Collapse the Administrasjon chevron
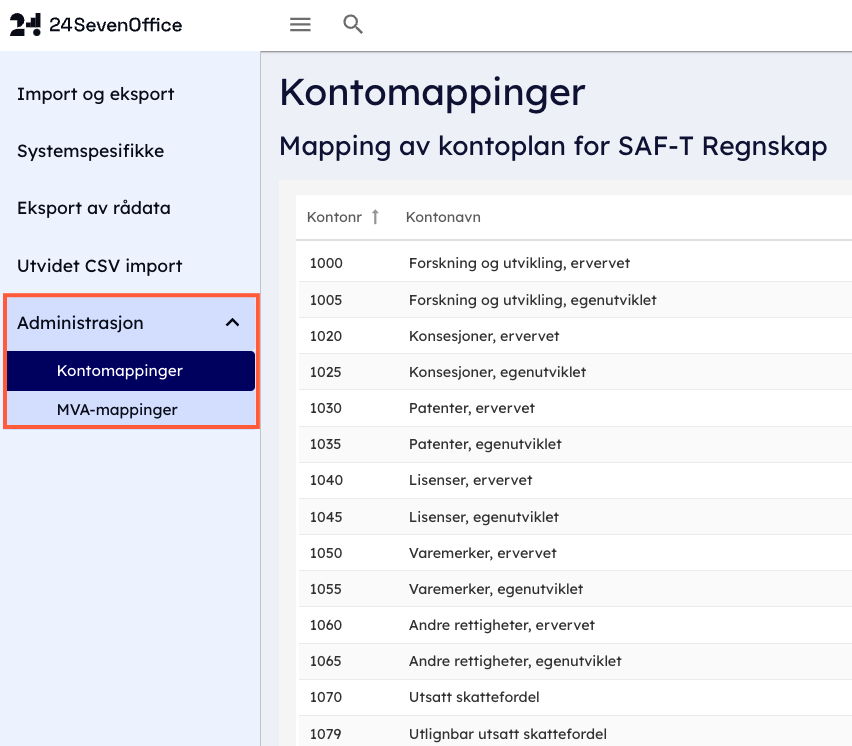Viewport: 852px width, 746px height. (x=232, y=323)
